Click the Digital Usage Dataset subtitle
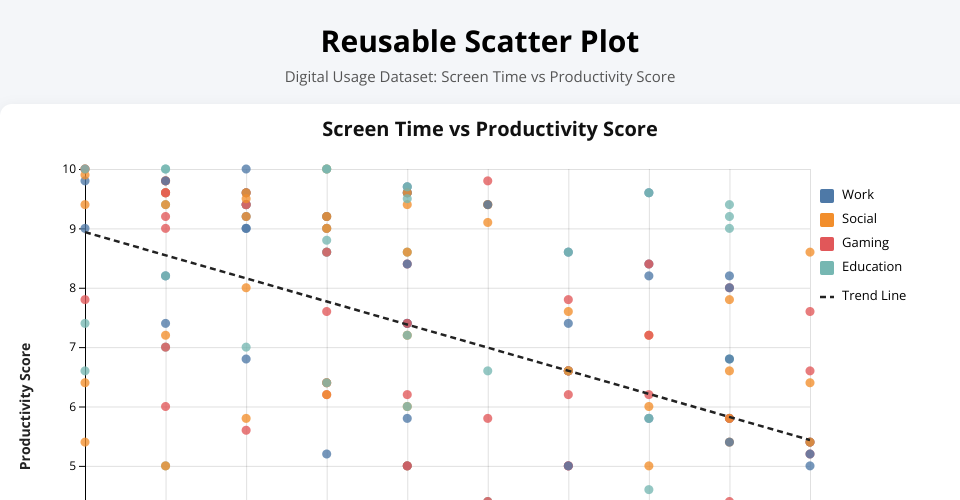Screen dimensions: 960x500 pos(480,77)
